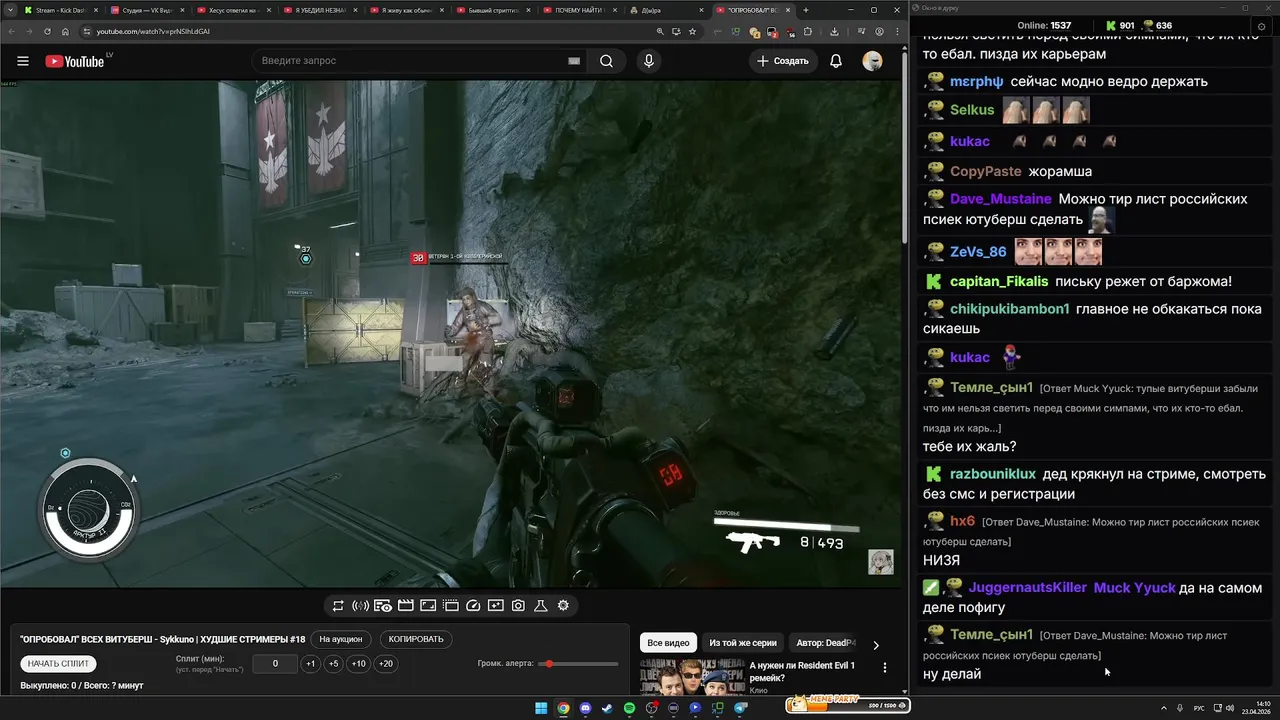Click the Chrome site info icon by URL

87,31
